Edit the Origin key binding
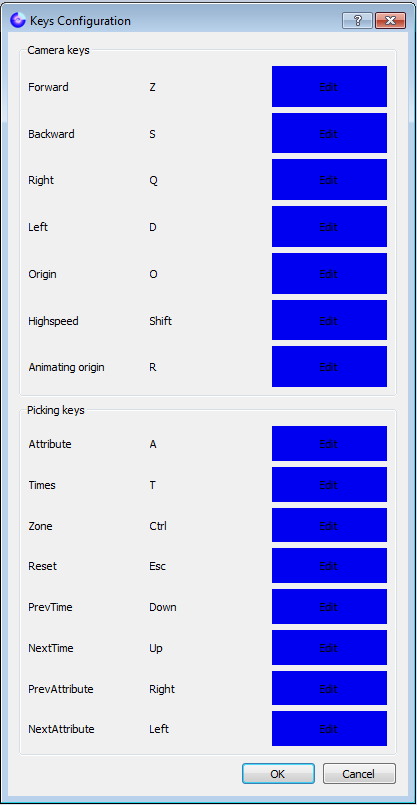Screen dimensions: 417x805 pos(329,274)
